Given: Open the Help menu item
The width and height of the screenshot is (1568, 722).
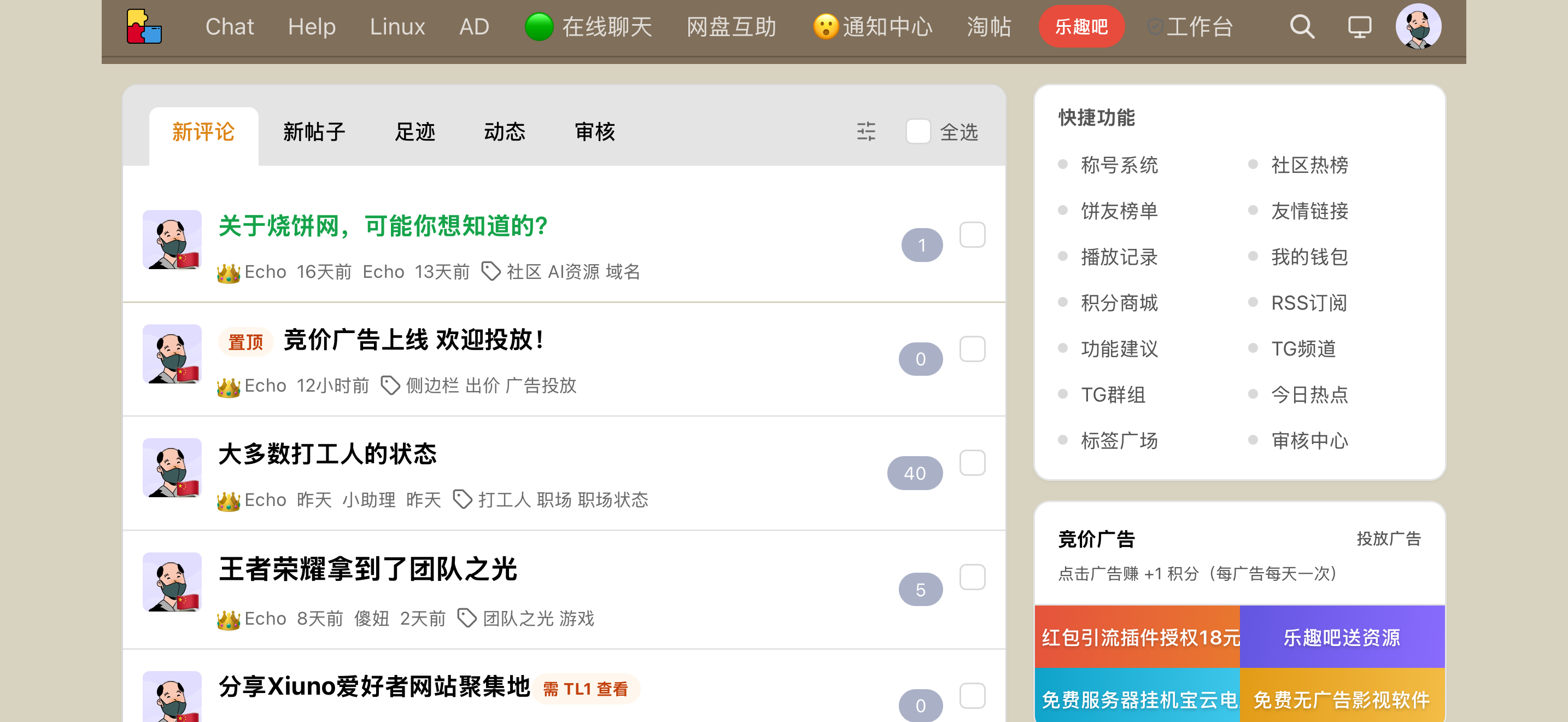Looking at the screenshot, I should click(312, 27).
